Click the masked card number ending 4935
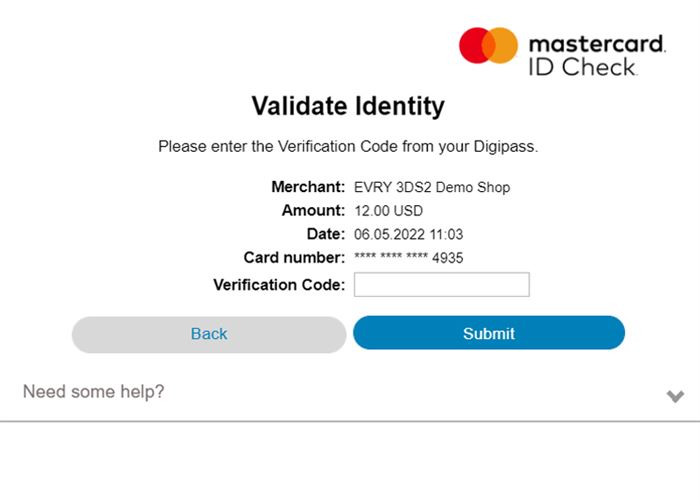 (408, 258)
